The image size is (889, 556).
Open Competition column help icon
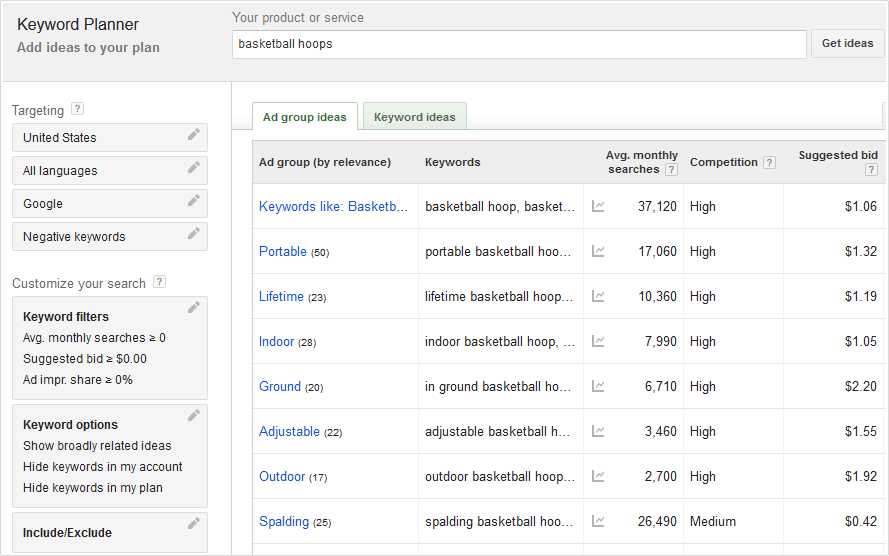769,163
